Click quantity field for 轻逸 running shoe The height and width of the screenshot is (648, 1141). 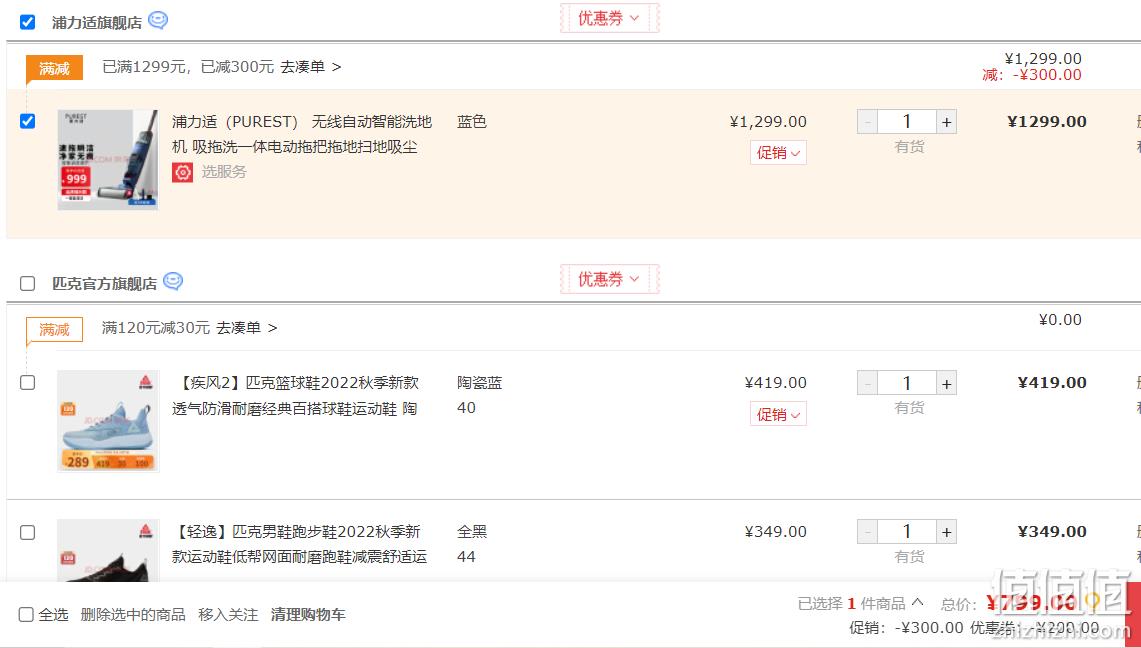[907, 532]
